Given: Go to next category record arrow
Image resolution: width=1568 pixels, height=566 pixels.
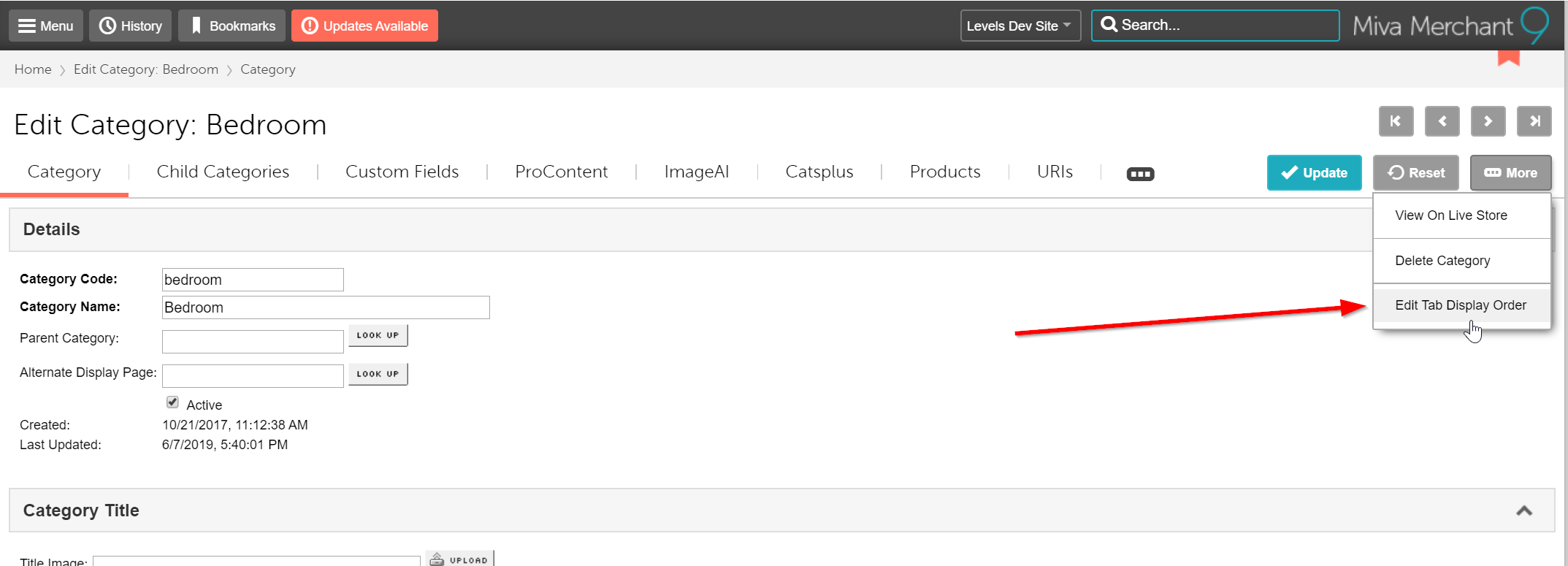Looking at the screenshot, I should [x=1488, y=121].
